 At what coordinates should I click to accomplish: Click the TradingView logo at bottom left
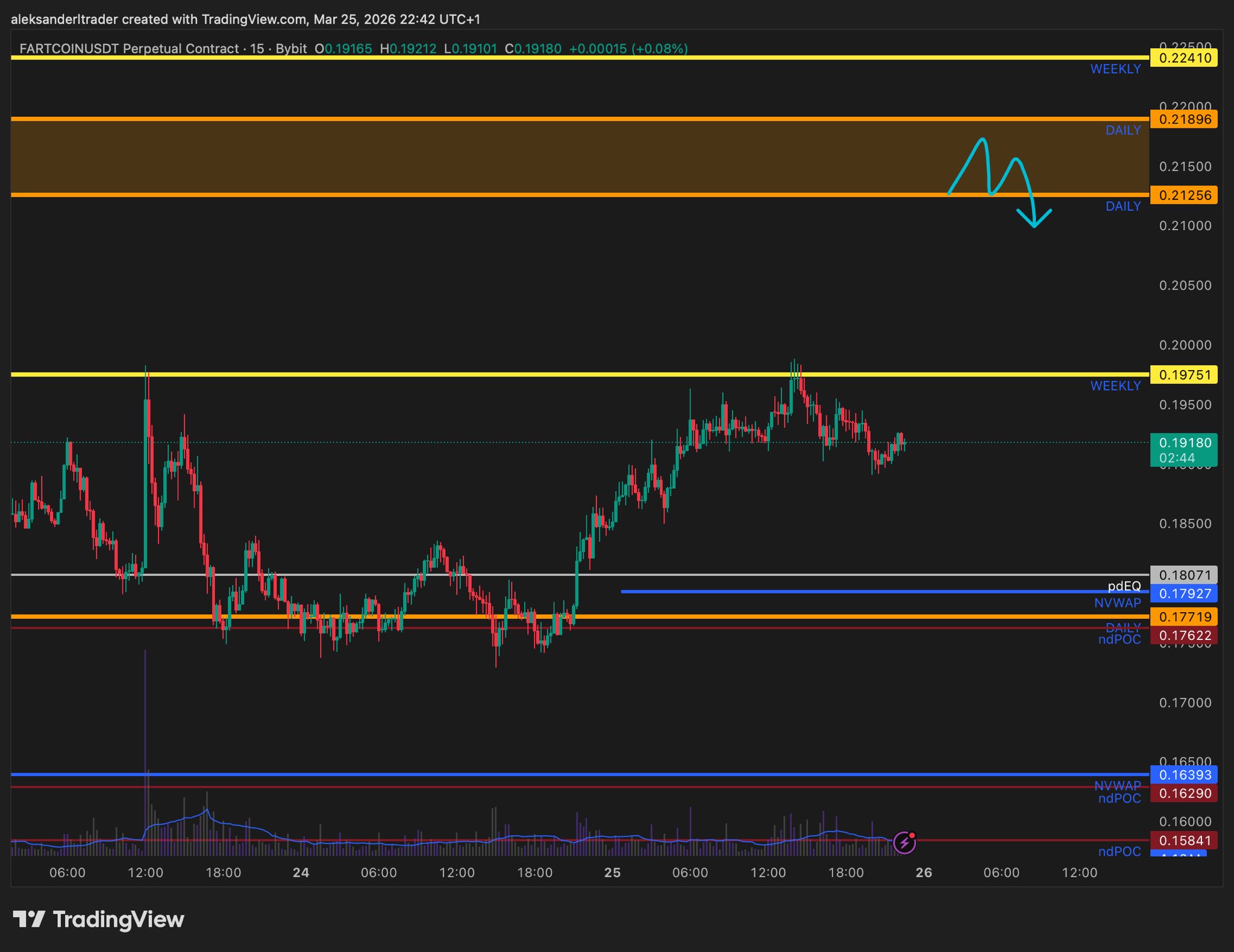click(99, 919)
